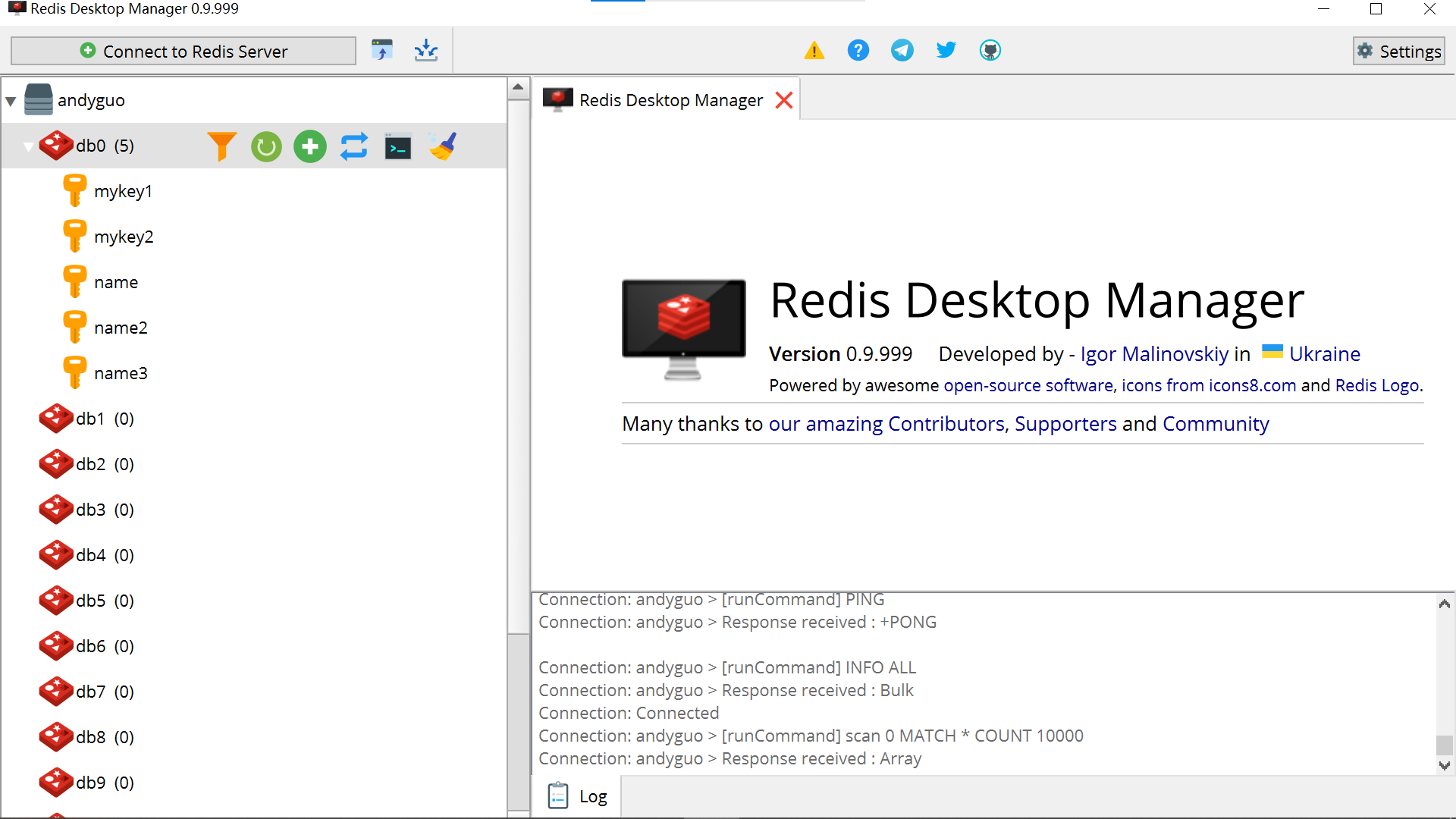
Task: Open the Igor Malinovskiy link
Action: 1153,354
